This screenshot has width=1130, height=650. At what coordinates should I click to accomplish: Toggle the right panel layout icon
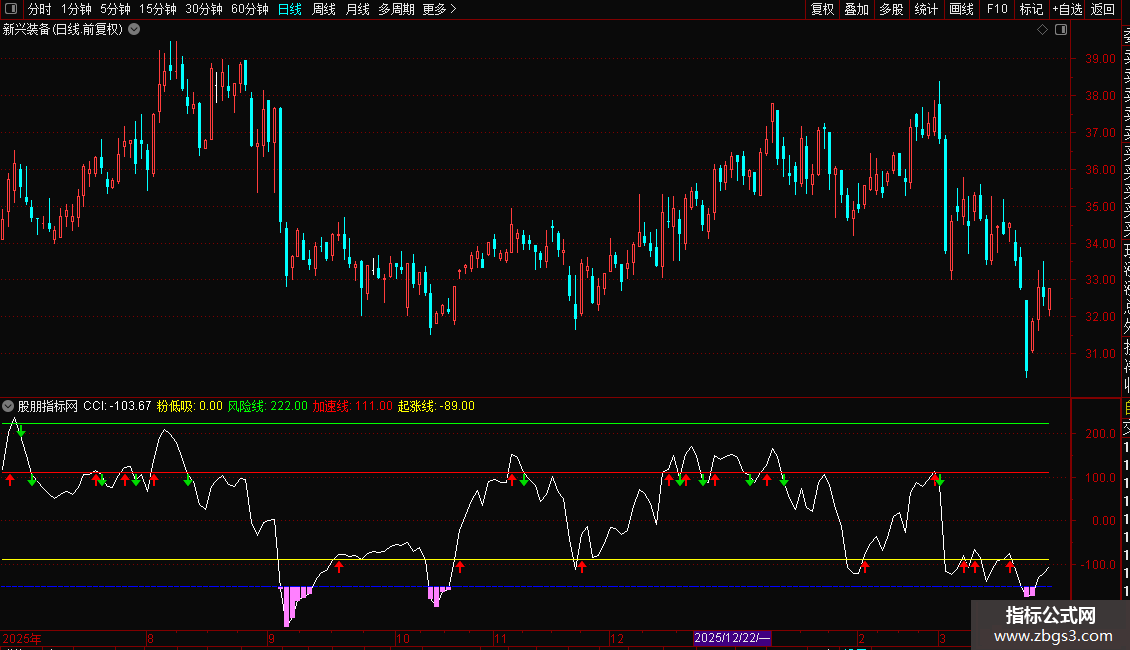tap(1061, 30)
